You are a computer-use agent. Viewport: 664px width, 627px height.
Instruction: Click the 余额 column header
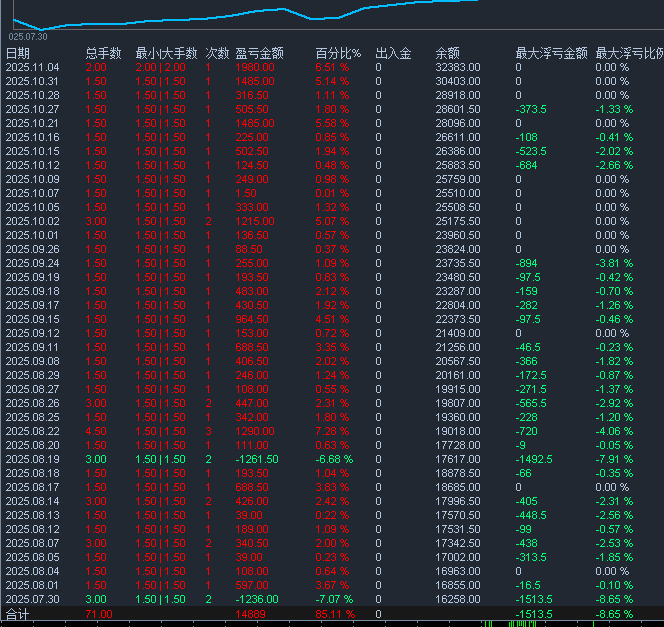point(448,53)
